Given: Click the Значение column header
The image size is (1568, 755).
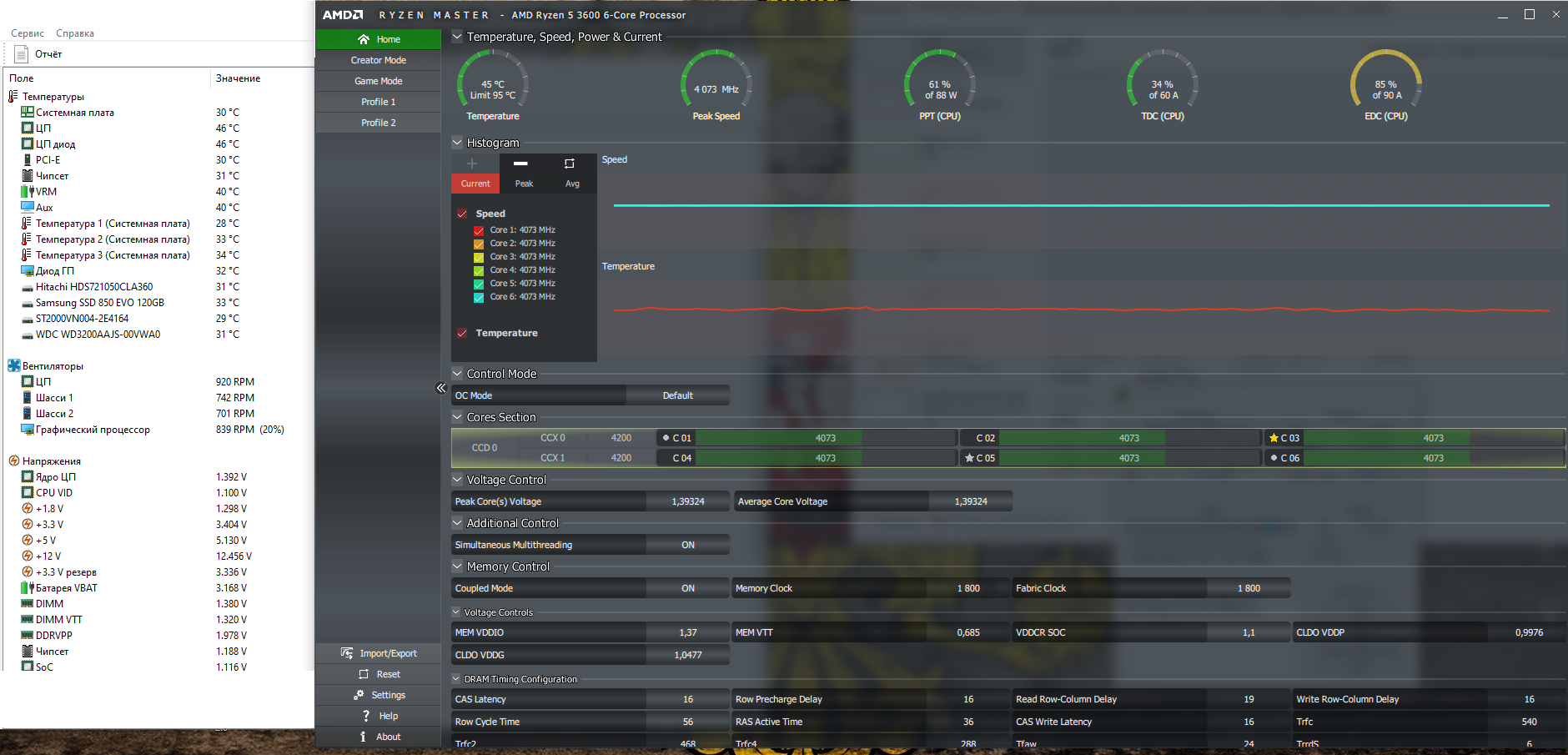Looking at the screenshot, I should 262,78.
